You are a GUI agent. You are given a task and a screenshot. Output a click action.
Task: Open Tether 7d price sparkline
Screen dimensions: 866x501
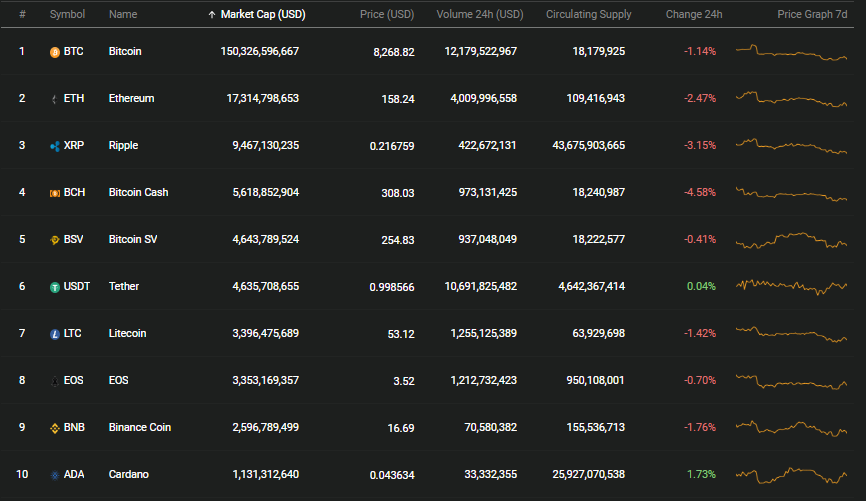tap(791, 287)
